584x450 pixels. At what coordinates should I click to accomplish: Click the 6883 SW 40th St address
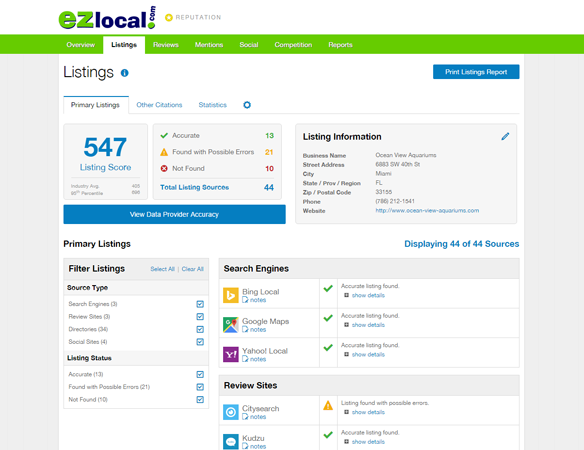[x=397, y=164]
